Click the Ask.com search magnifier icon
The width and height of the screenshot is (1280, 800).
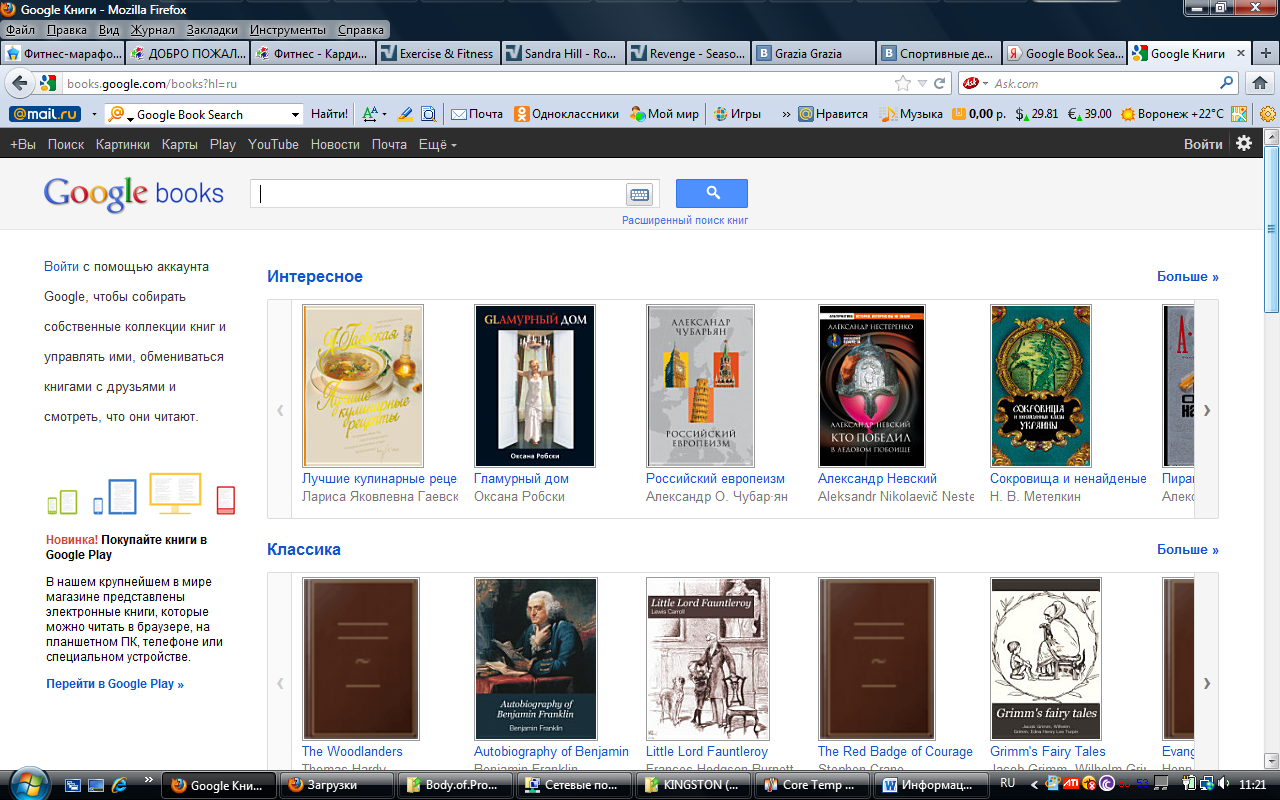coord(1227,83)
